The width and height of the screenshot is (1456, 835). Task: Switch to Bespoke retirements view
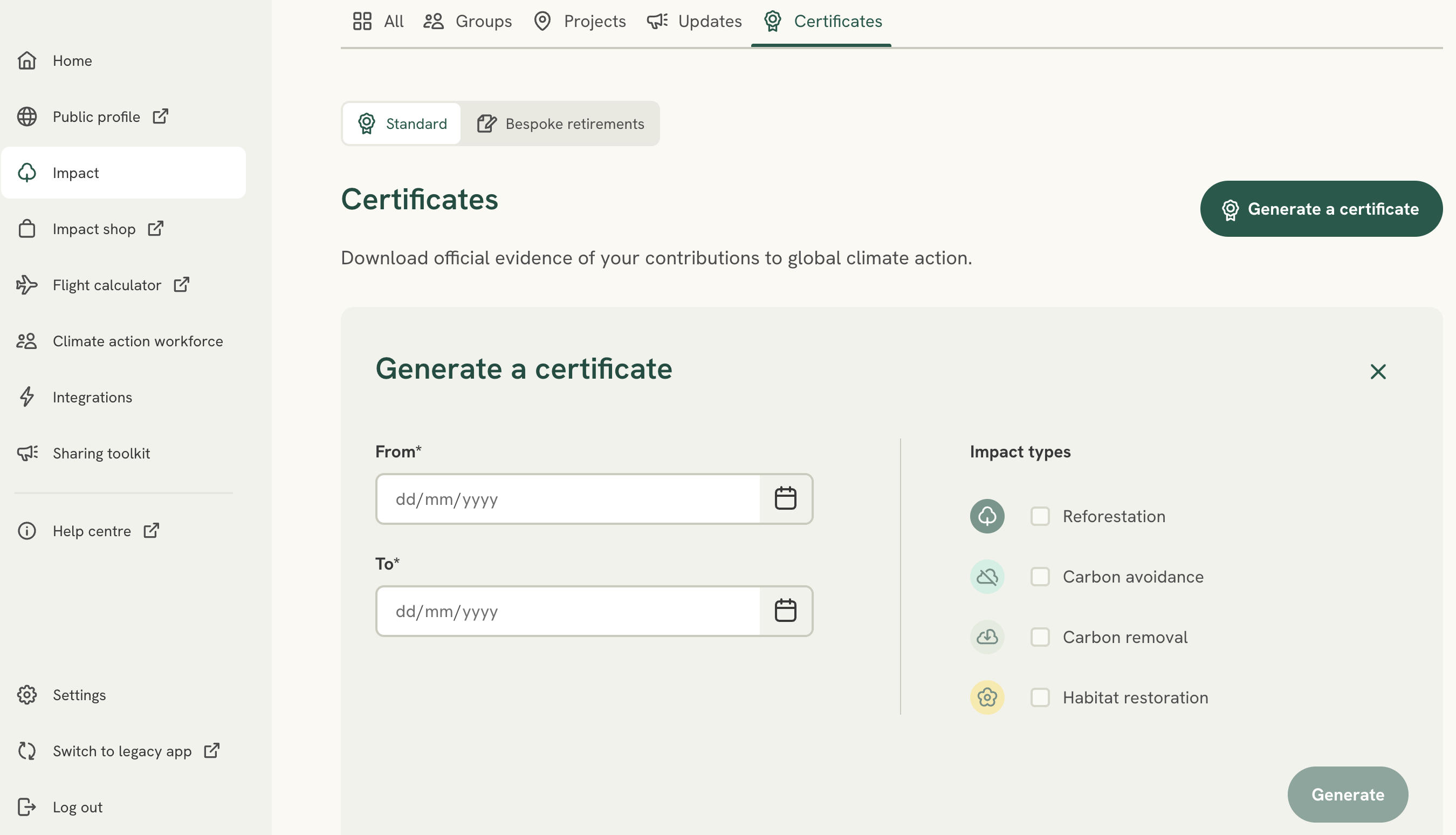(560, 124)
